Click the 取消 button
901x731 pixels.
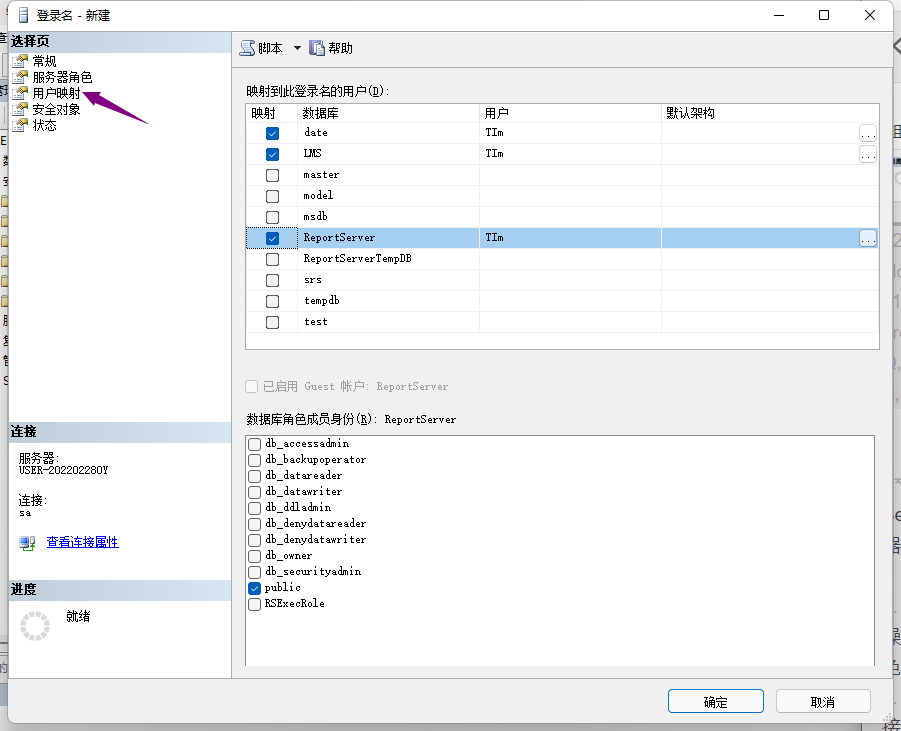823,702
